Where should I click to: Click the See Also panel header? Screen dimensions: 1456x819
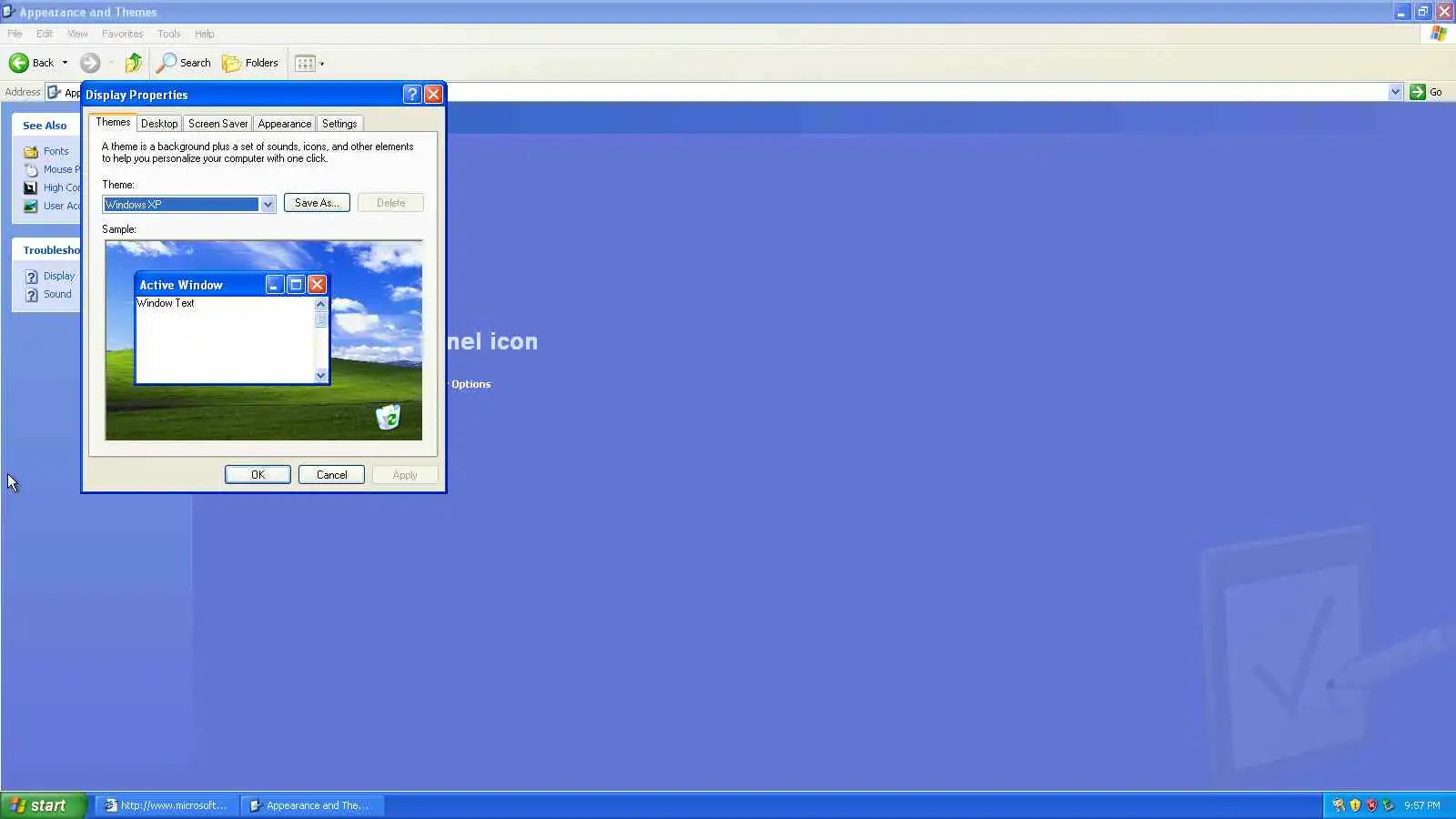click(45, 126)
